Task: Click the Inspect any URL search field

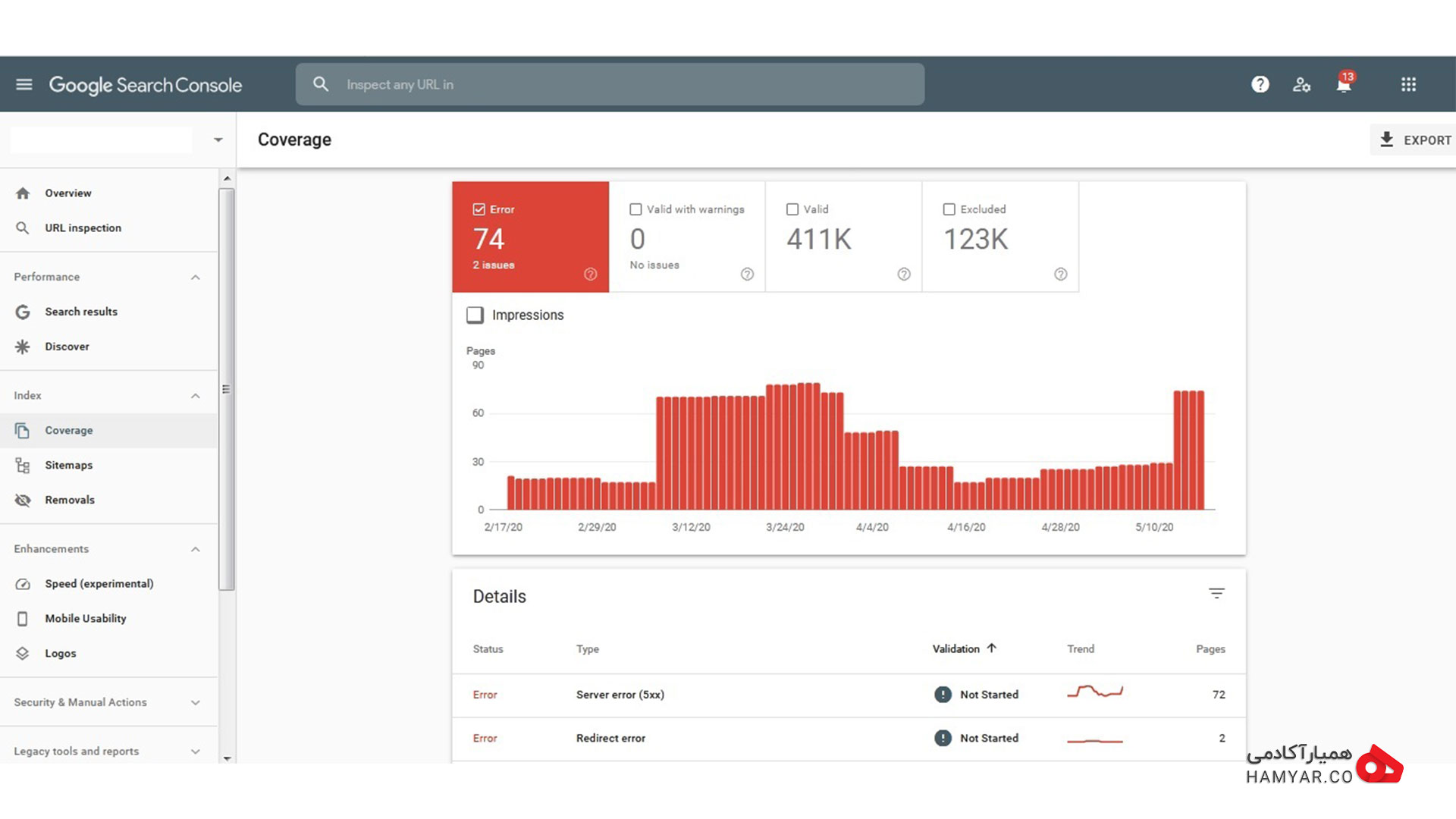Action: [x=610, y=84]
